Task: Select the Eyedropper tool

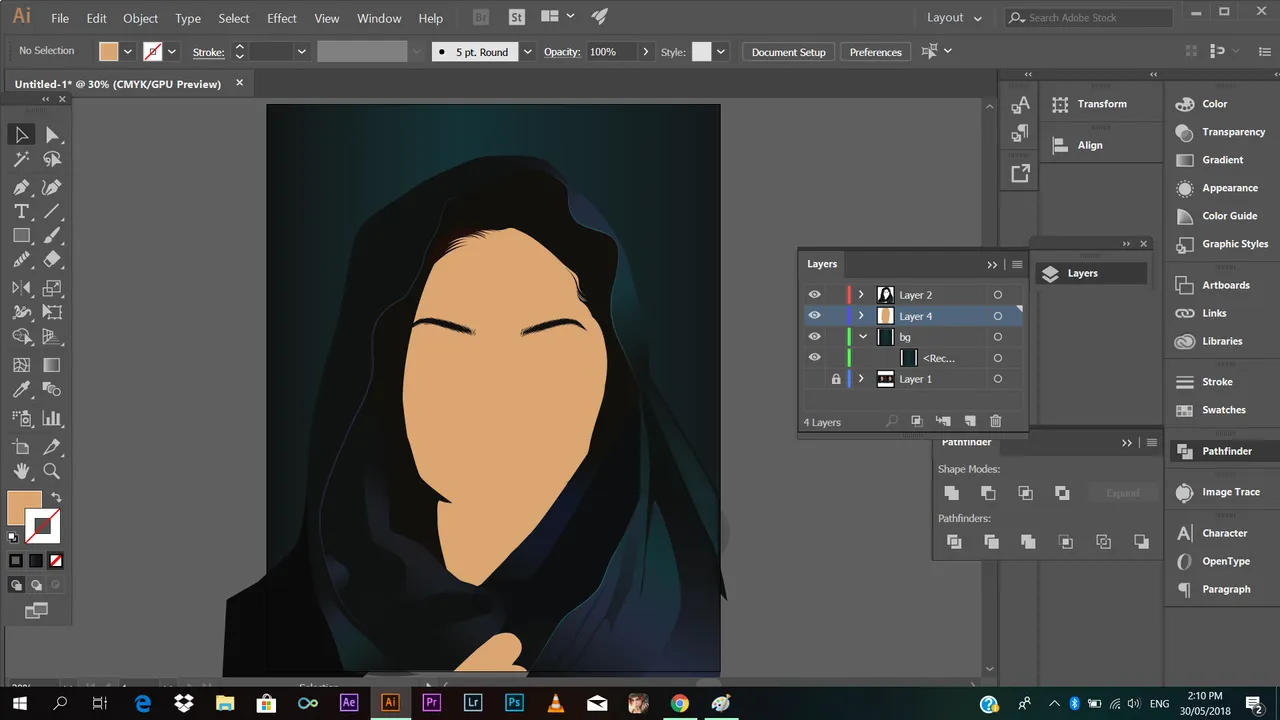Action: 21,390
